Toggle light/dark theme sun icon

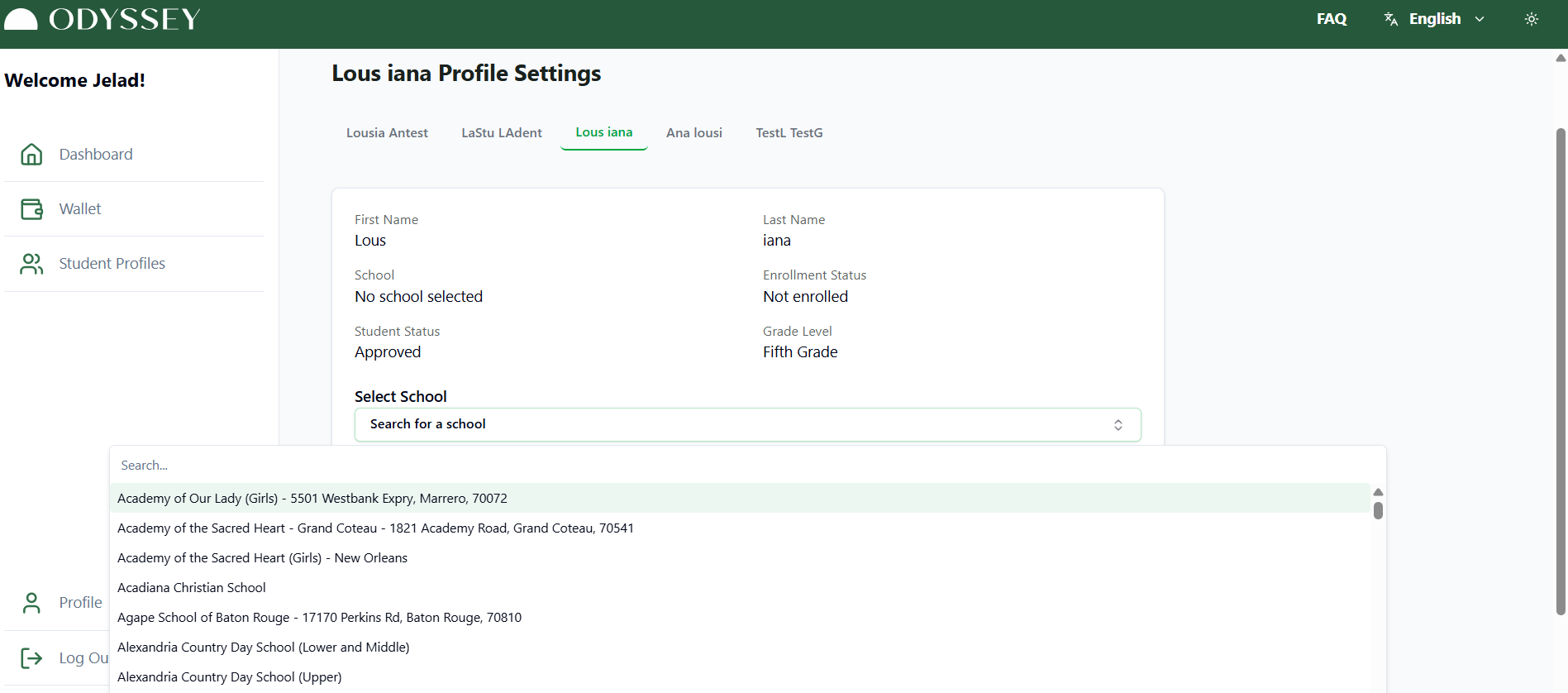pyautogui.click(x=1531, y=19)
